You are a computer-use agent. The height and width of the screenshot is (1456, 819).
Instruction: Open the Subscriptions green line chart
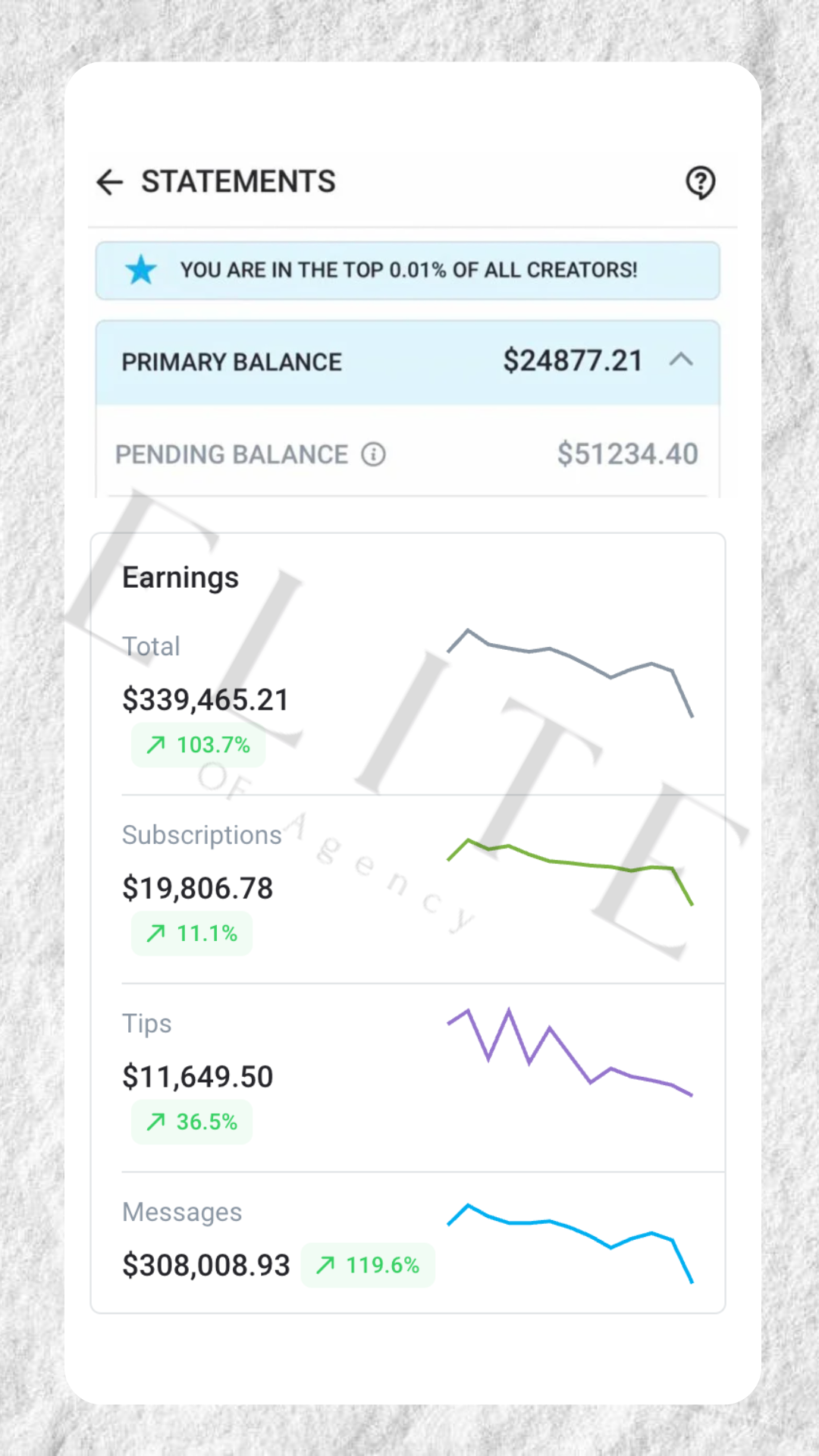[x=570, y=868]
